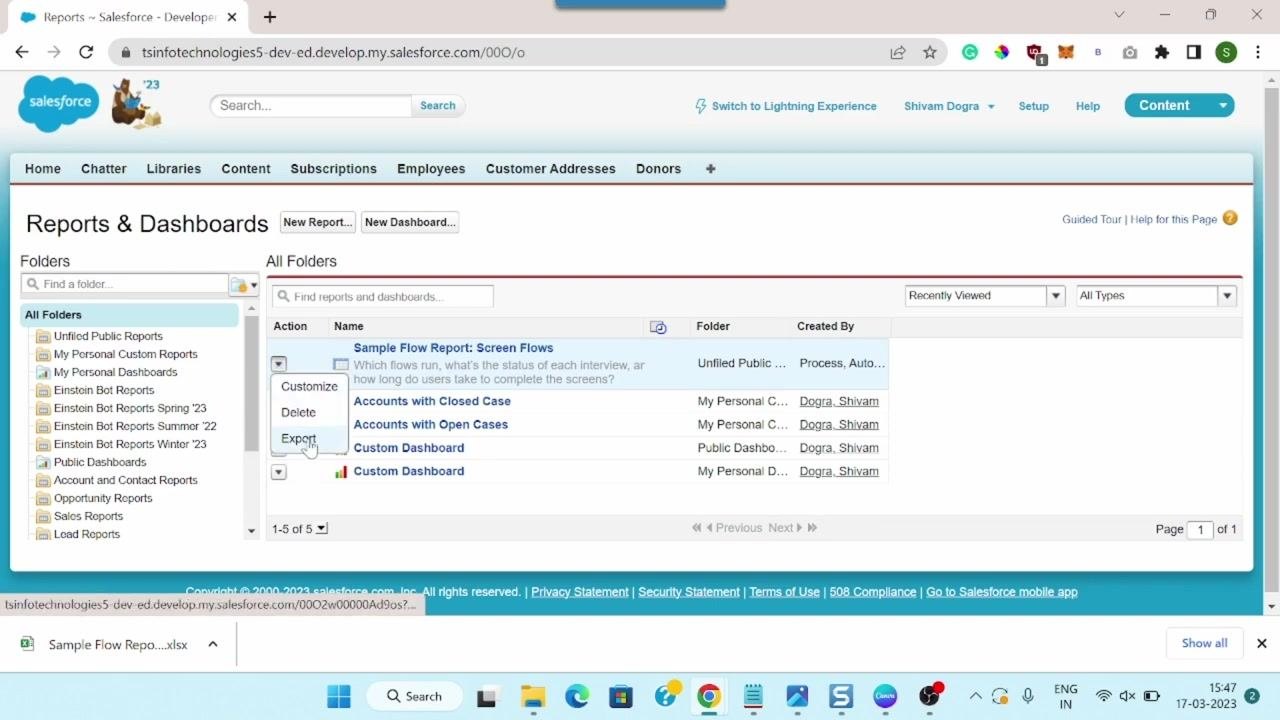Open Canva from the taskbar

click(885, 696)
